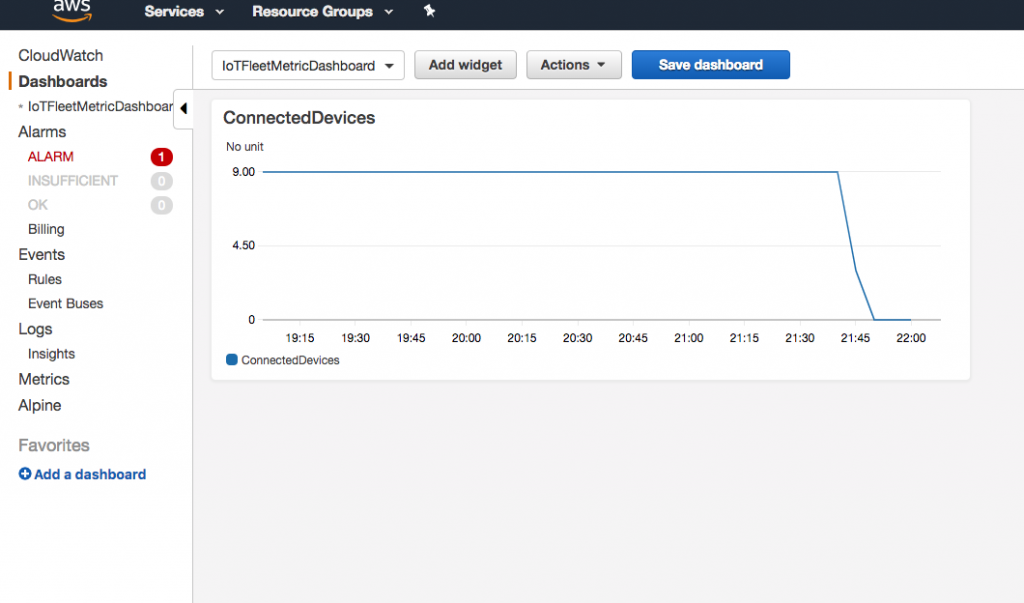Open the Metrics section
The image size is (1024, 603).
[44, 380]
